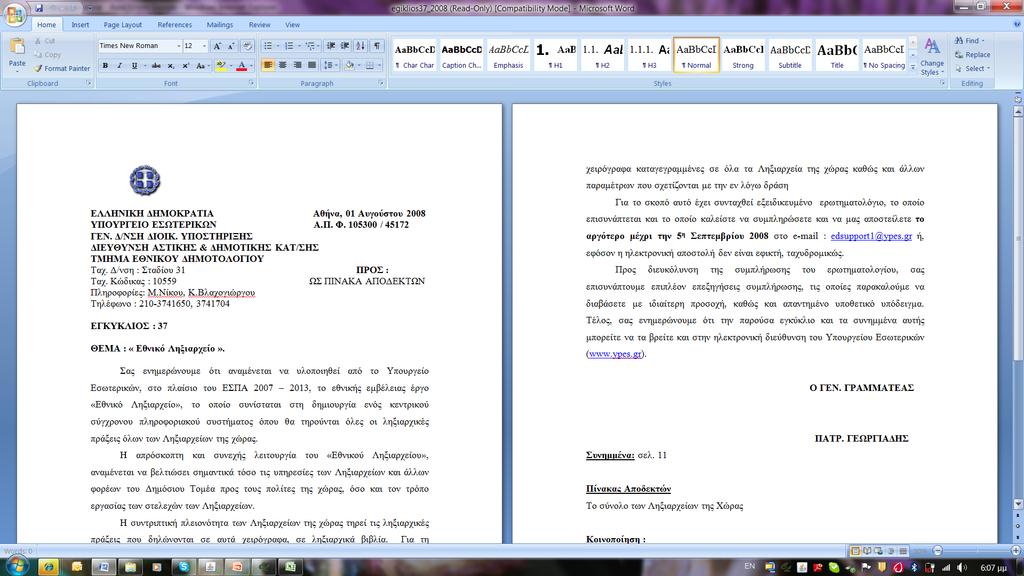Apply the yellow text highlight color
The height and width of the screenshot is (576, 1024).
[221, 65]
